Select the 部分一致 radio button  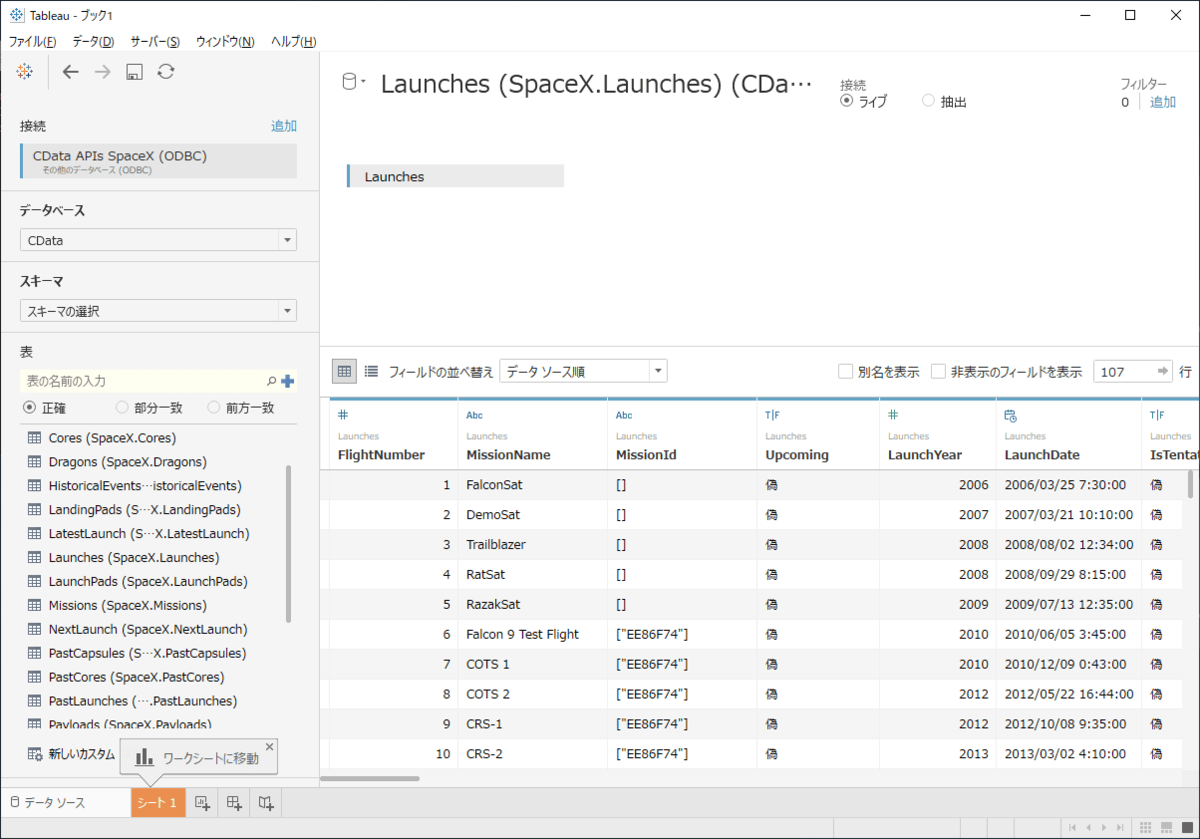pos(122,408)
